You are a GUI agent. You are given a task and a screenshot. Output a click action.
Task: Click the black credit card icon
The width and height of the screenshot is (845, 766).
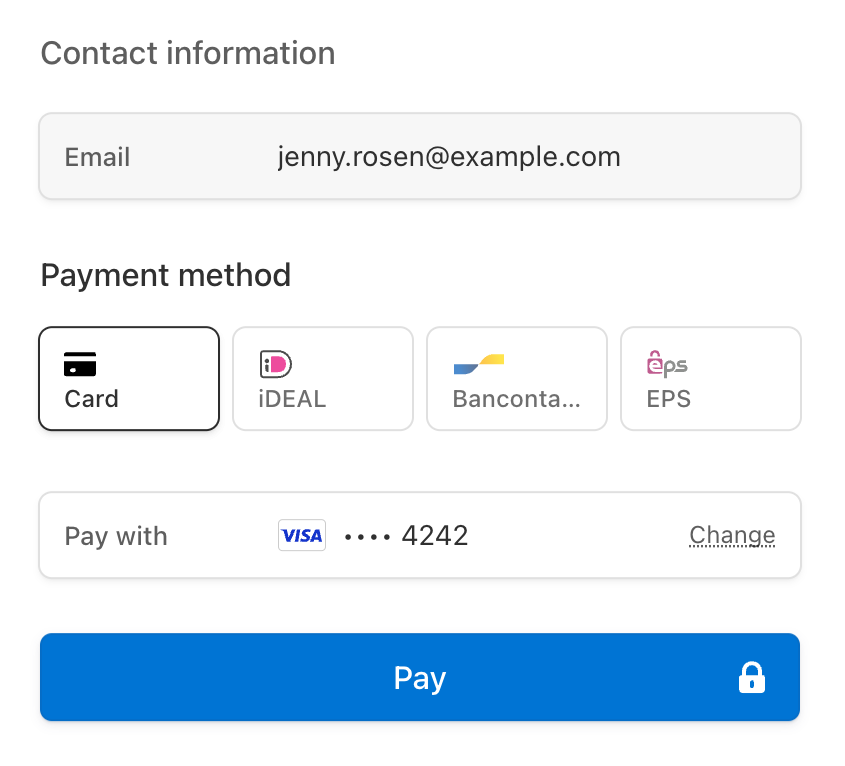coord(80,364)
